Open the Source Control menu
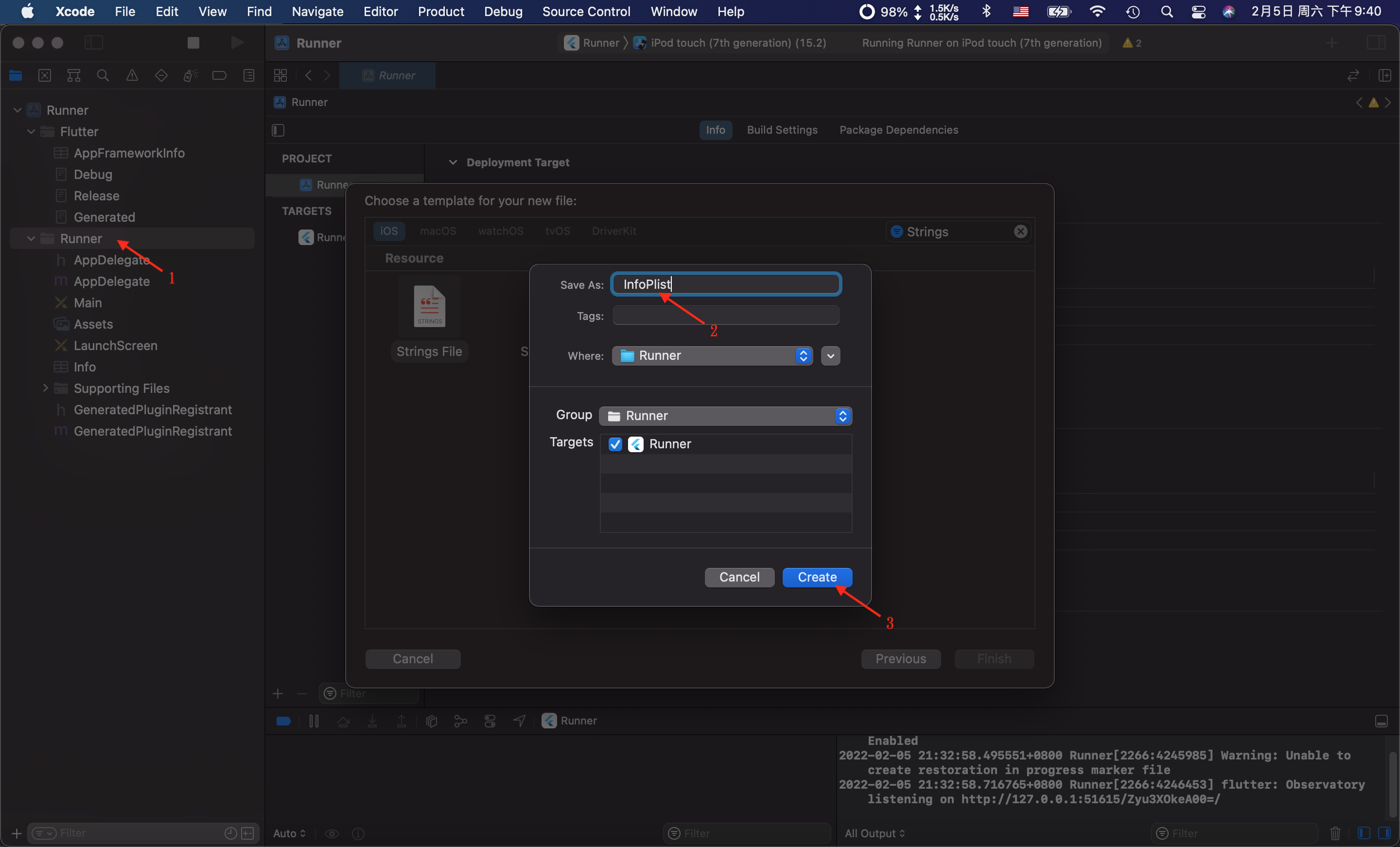1400x847 pixels. tap(586, 11)
